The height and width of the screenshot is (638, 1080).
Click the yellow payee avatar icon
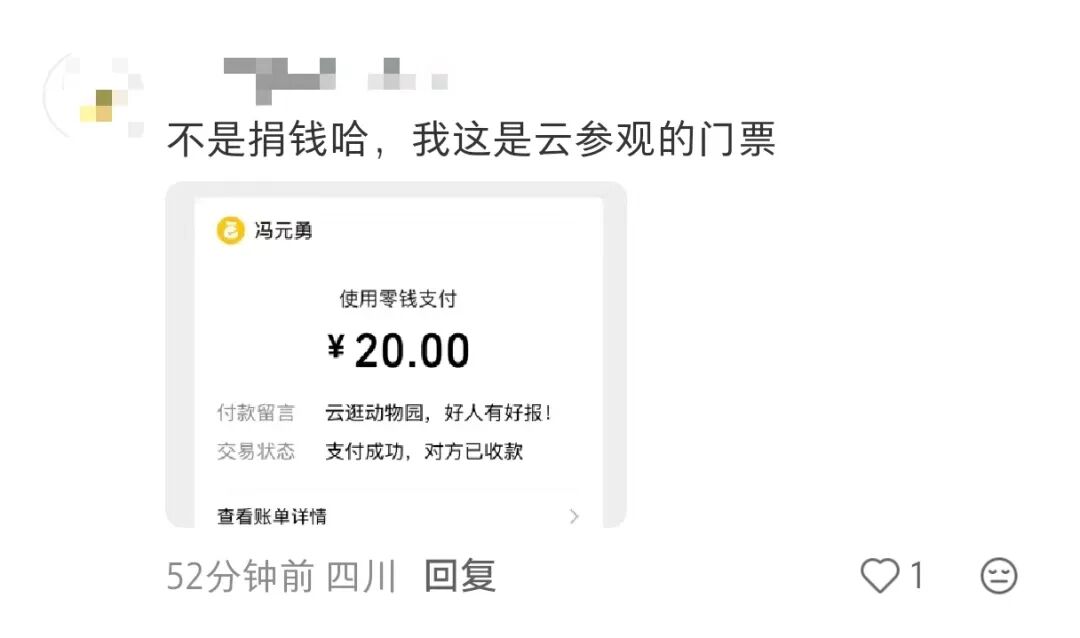tap(231, 231)
